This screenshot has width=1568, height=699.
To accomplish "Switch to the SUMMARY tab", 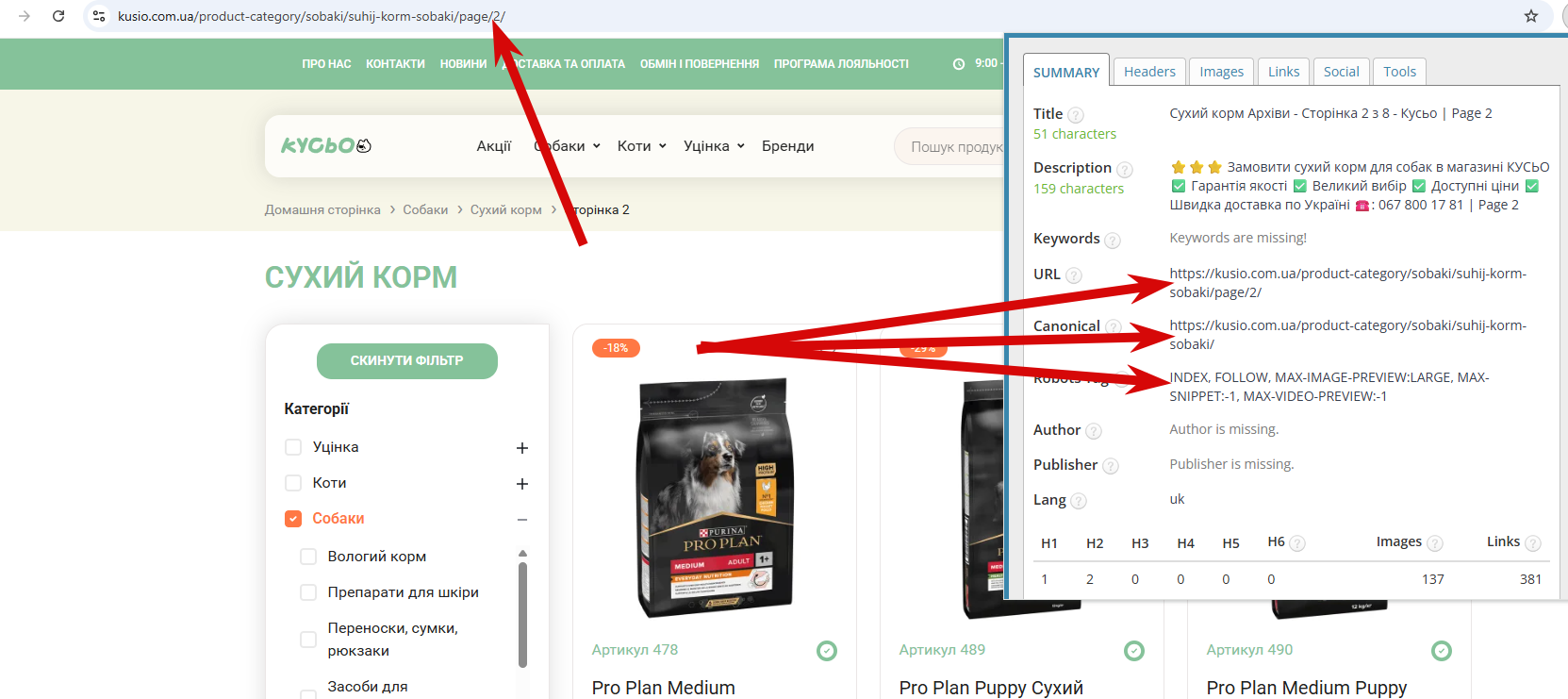I will pos(1066,72).
